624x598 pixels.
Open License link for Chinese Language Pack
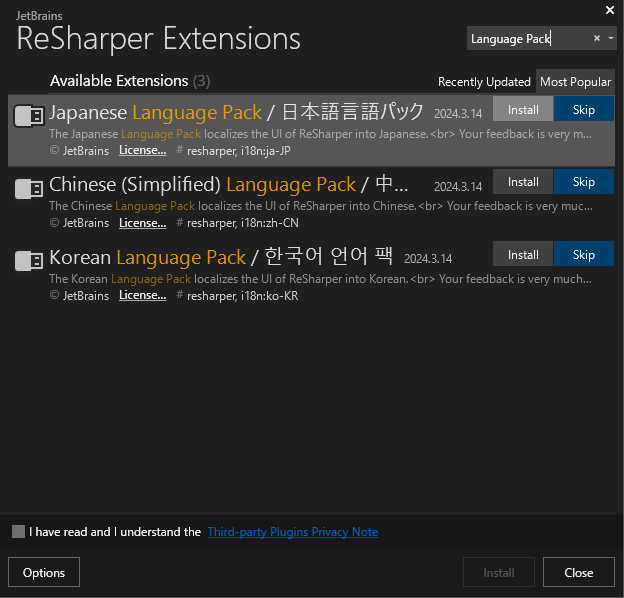[x=142, y=223]
